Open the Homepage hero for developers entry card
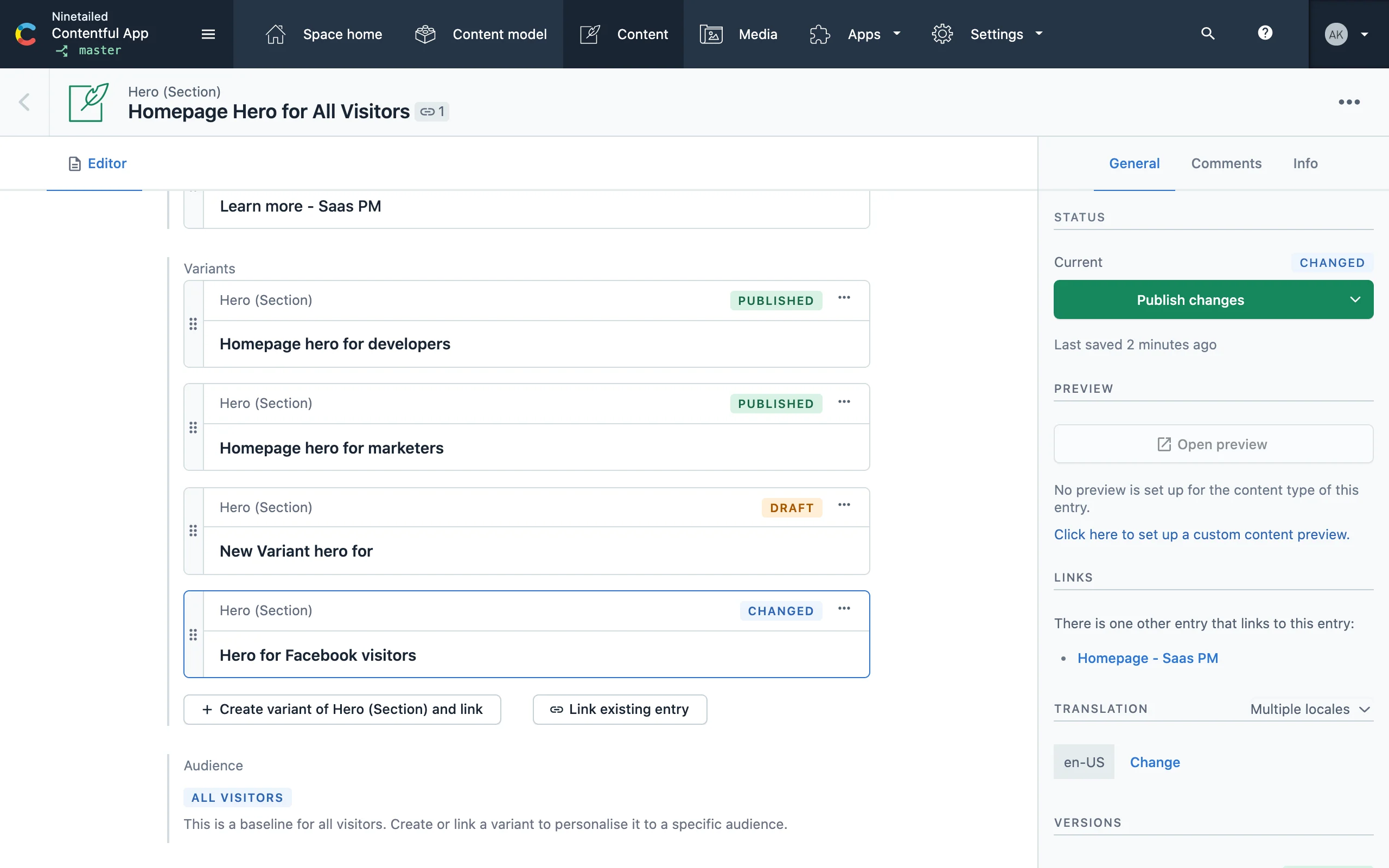Viewport: 1389px width, 868px height. tap(335, 344)
